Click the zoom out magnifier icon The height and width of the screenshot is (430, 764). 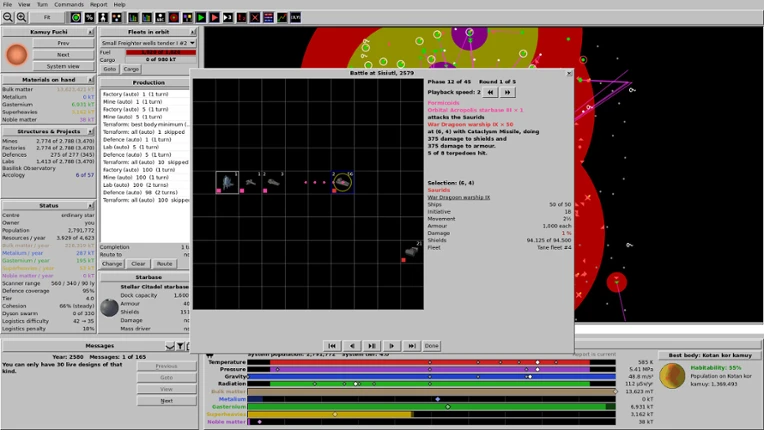[x=8, y=18]
